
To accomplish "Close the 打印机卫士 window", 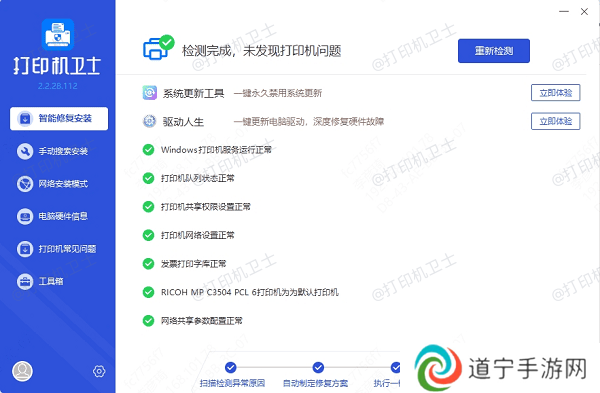I will click(584, 11).
